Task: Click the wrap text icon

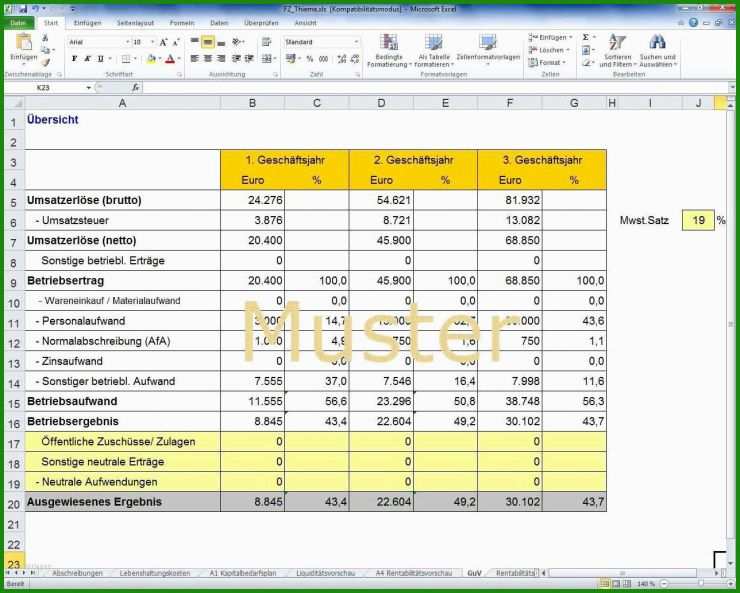Action: tap(267, 42)
